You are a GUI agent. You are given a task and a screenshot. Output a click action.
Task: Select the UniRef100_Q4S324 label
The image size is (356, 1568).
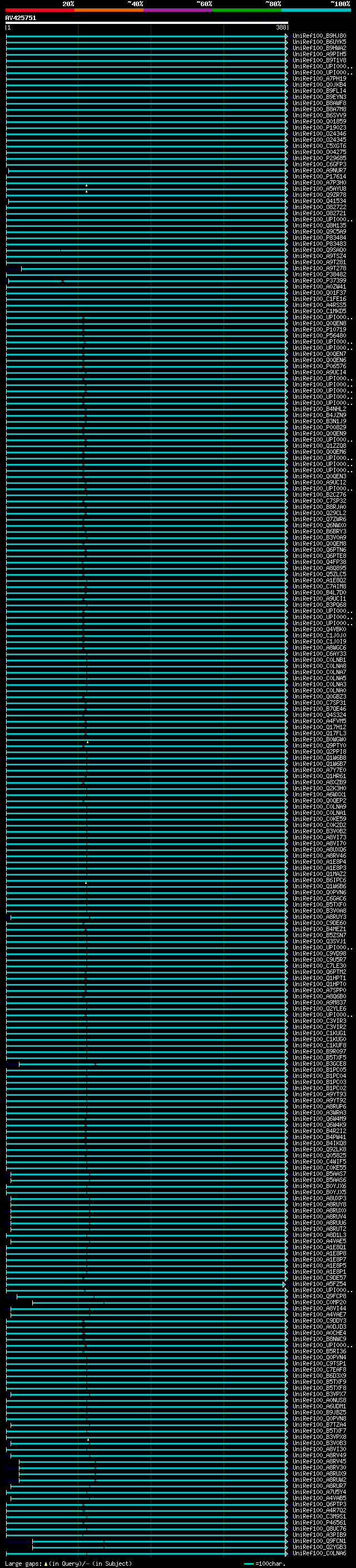319,715
